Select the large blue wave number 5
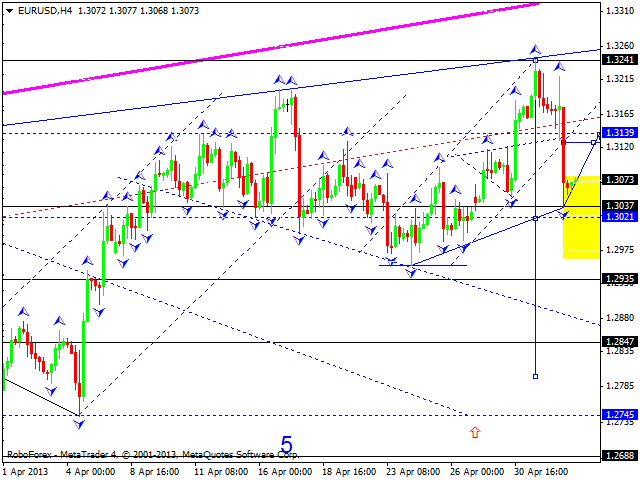Image resolution: width=640 pixels, height=480 pixels. [x=287, y=444]
